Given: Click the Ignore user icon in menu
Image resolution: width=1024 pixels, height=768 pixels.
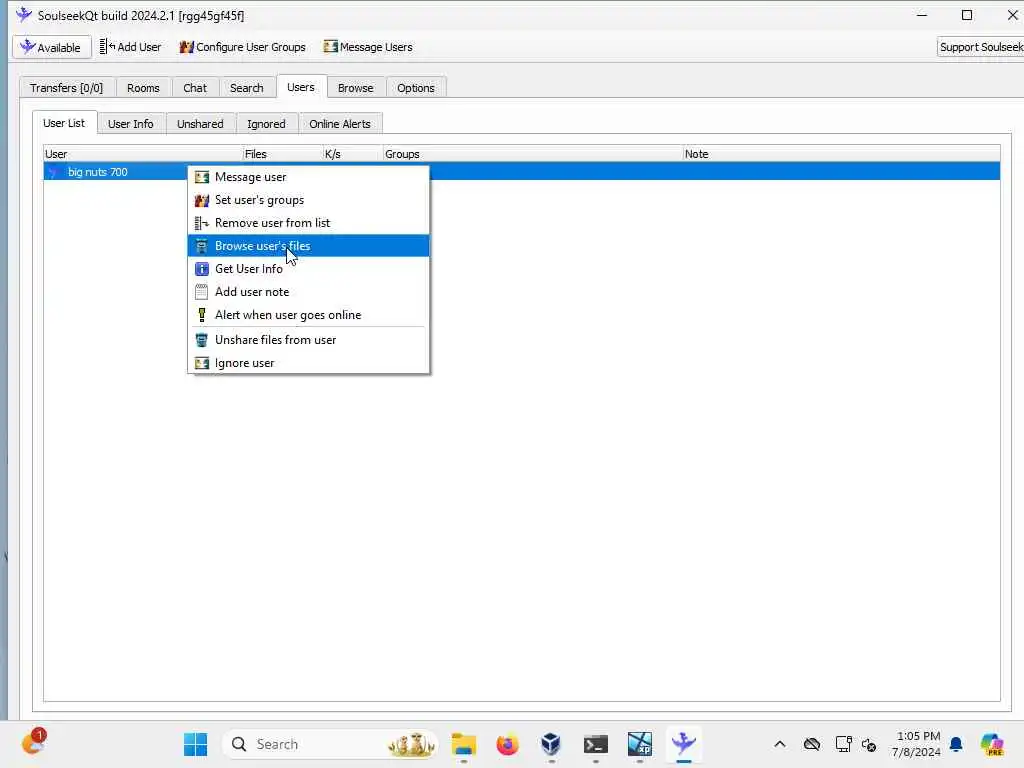Looking at the screenshot, I should (202, 363).
